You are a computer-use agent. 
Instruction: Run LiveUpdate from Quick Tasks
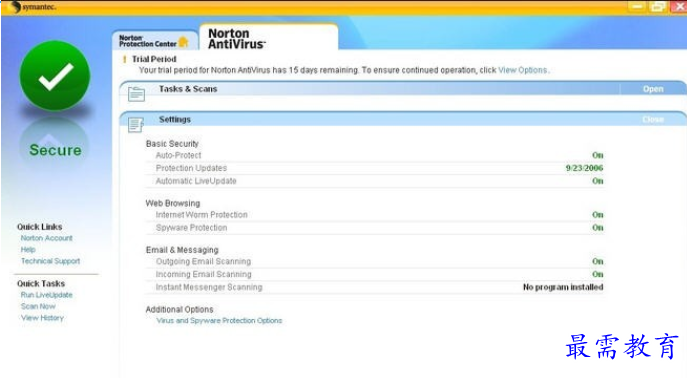(x=46, y=295)
